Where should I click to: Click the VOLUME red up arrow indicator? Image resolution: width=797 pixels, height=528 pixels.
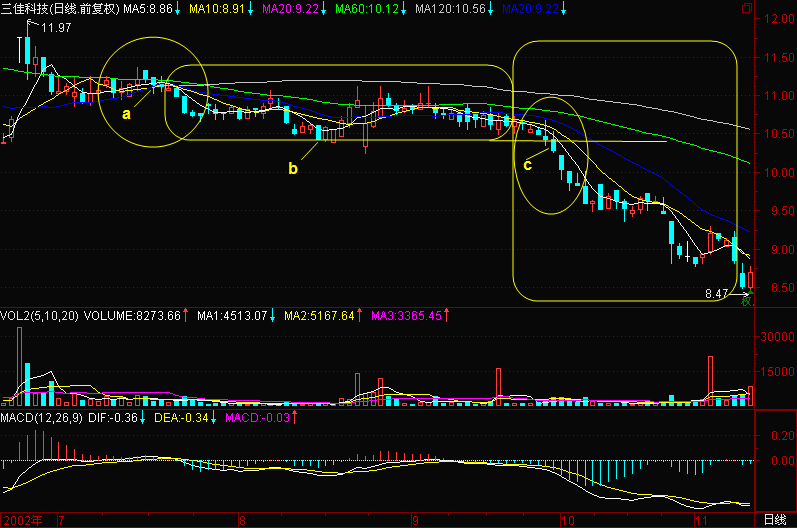[x=186, y=316]
